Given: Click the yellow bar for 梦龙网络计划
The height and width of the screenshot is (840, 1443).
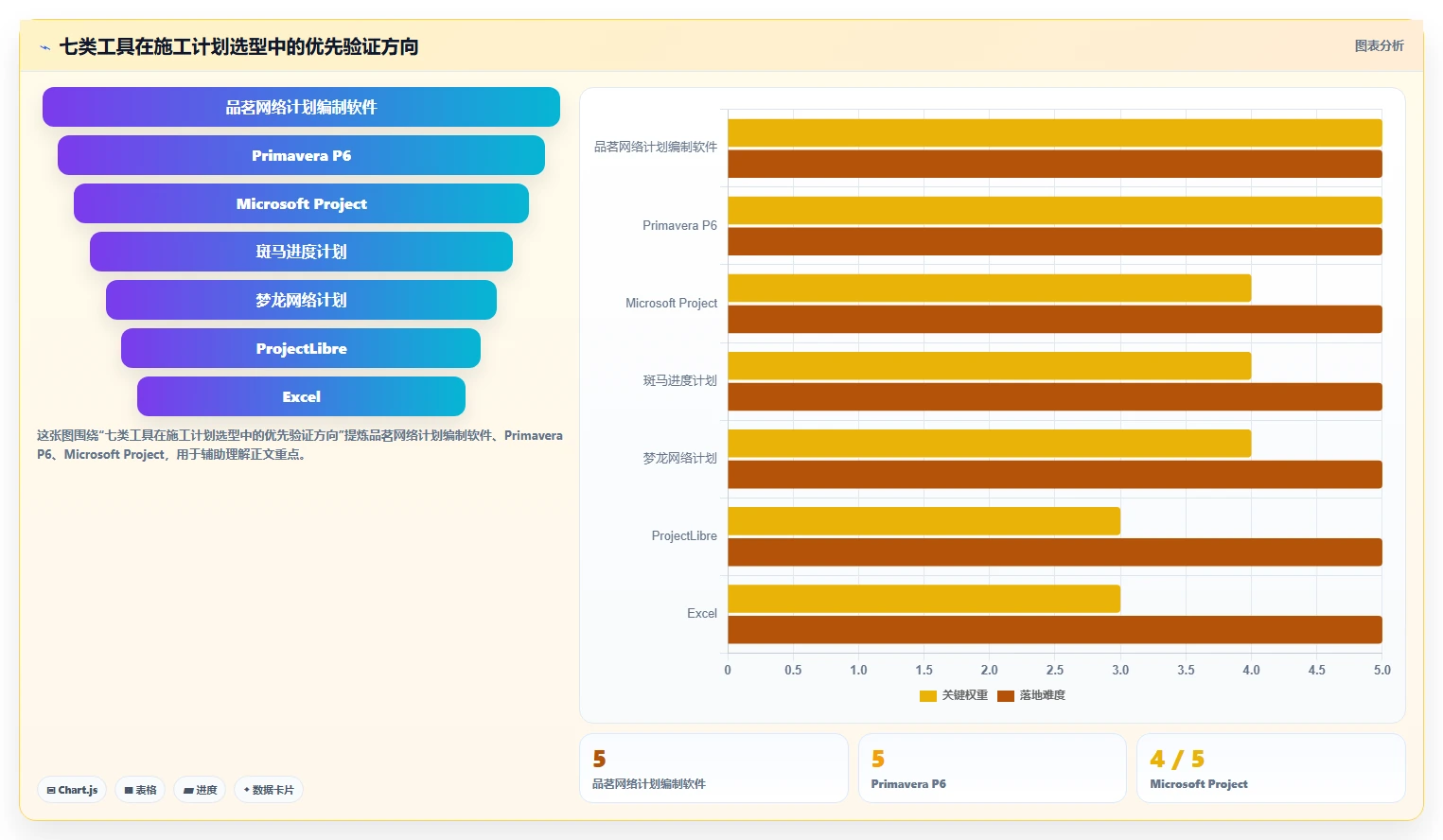Looking at the screenshot, I should (x=990, y=443).
